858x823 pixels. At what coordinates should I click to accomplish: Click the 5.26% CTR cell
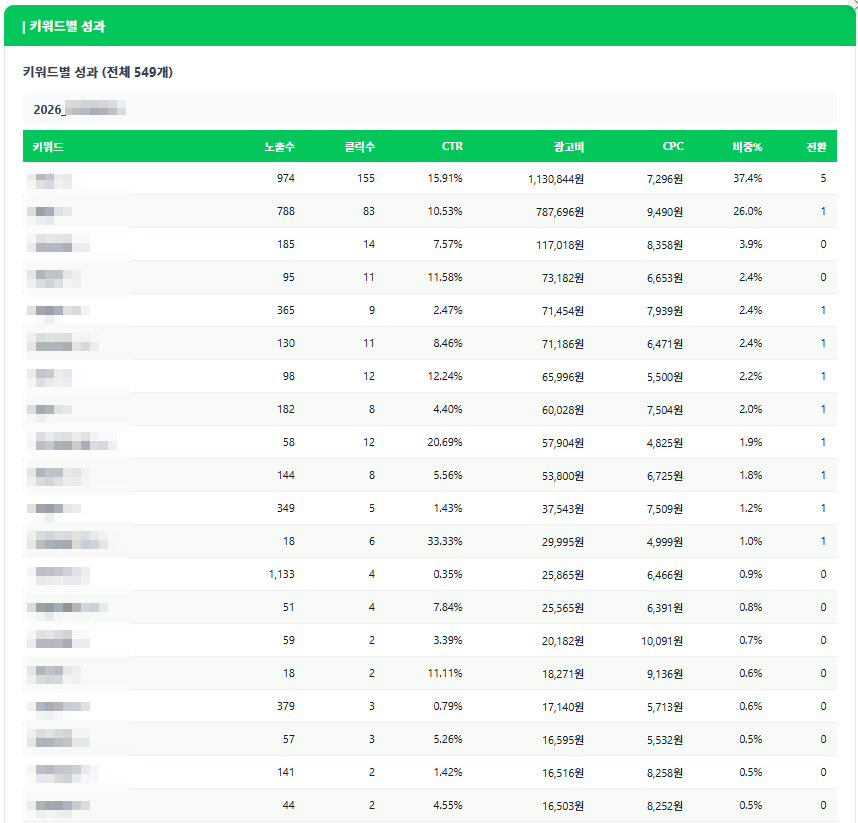[448, 739]
